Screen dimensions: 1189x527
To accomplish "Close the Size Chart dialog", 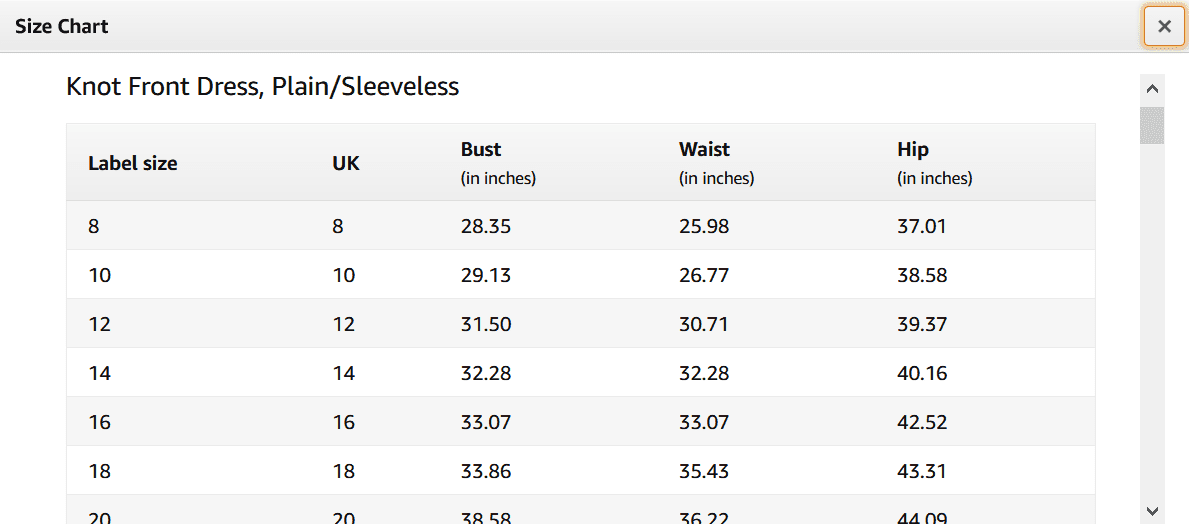I will (1163, 27).
